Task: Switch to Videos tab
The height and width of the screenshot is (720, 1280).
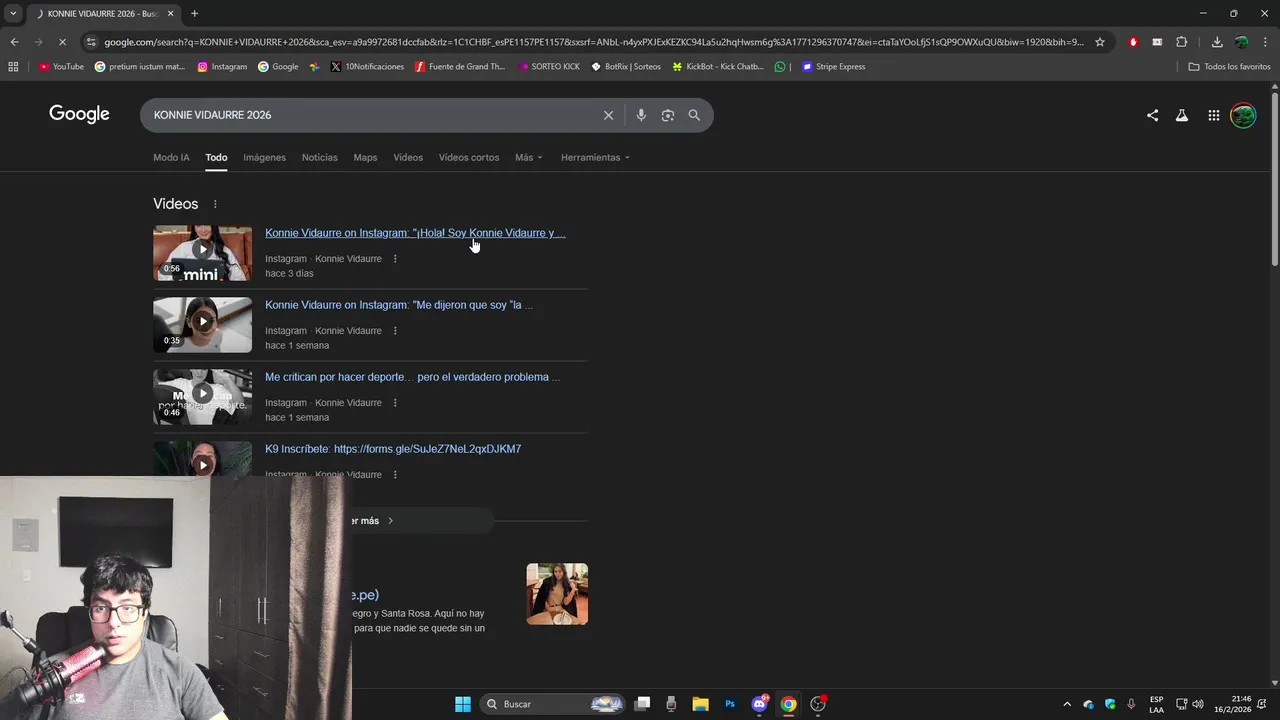Action: tap(408, 158)
